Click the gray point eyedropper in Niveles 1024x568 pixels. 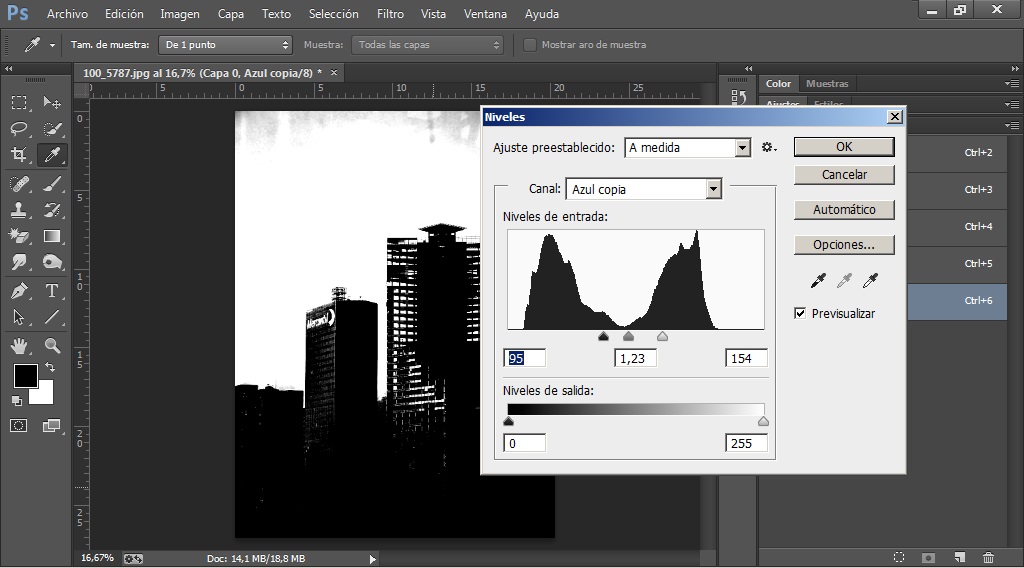coord(844,281)
